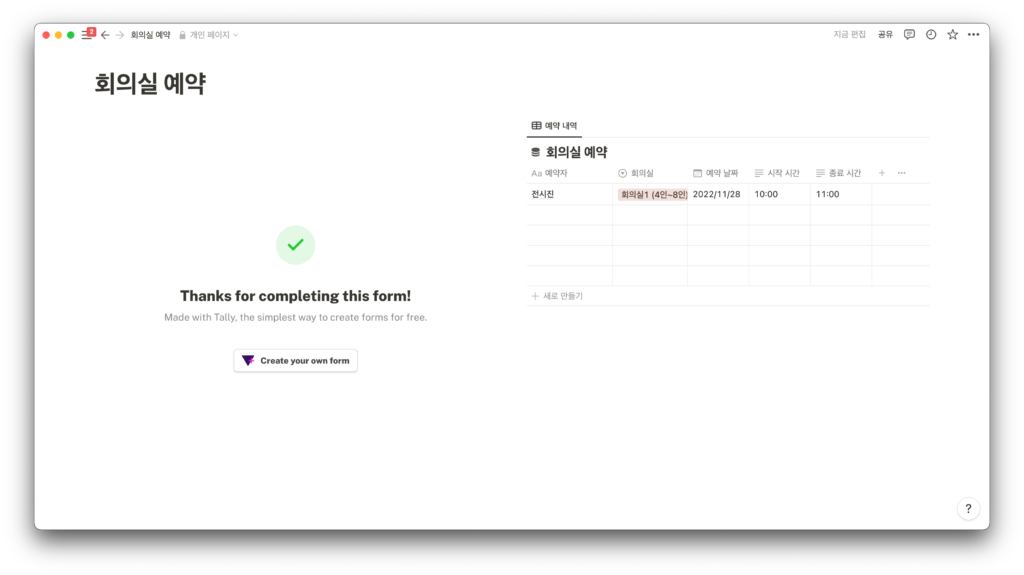Viewport: 1024px width, 575px height.
Task: Go back with the left arrow
Action: pos(105,35)
